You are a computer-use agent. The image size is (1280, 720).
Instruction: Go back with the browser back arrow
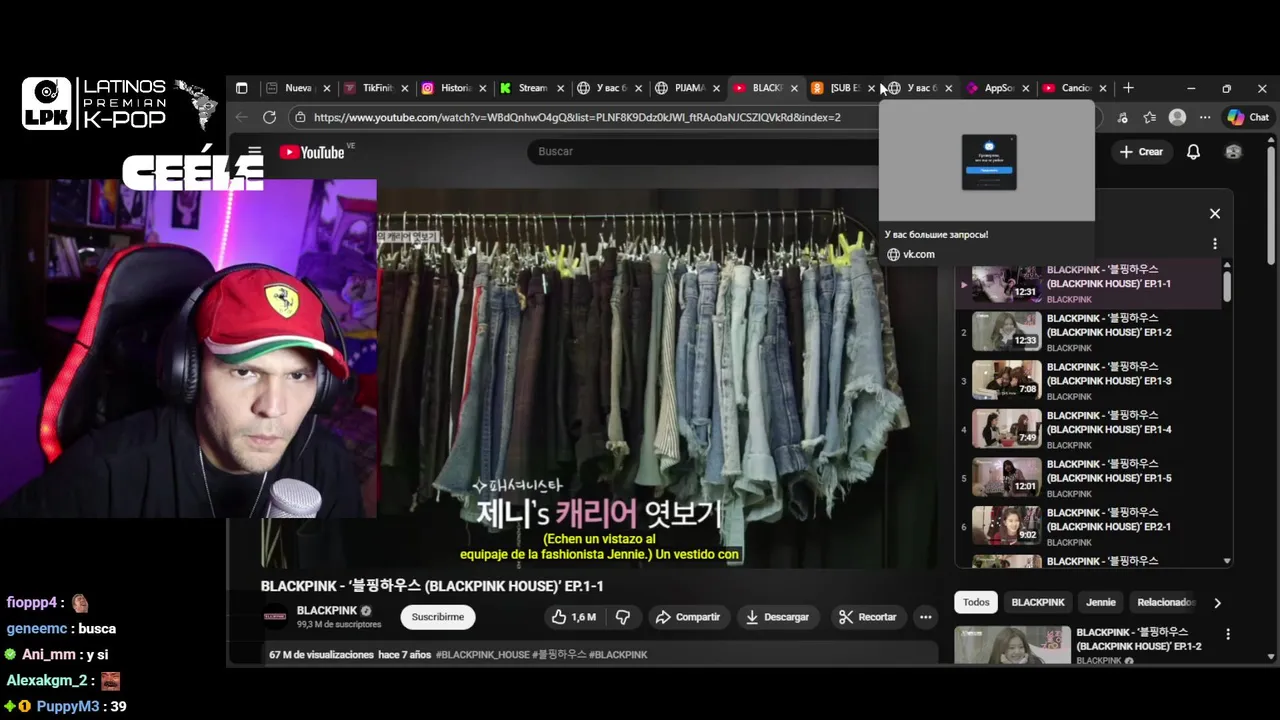click(x=241, y=117)
